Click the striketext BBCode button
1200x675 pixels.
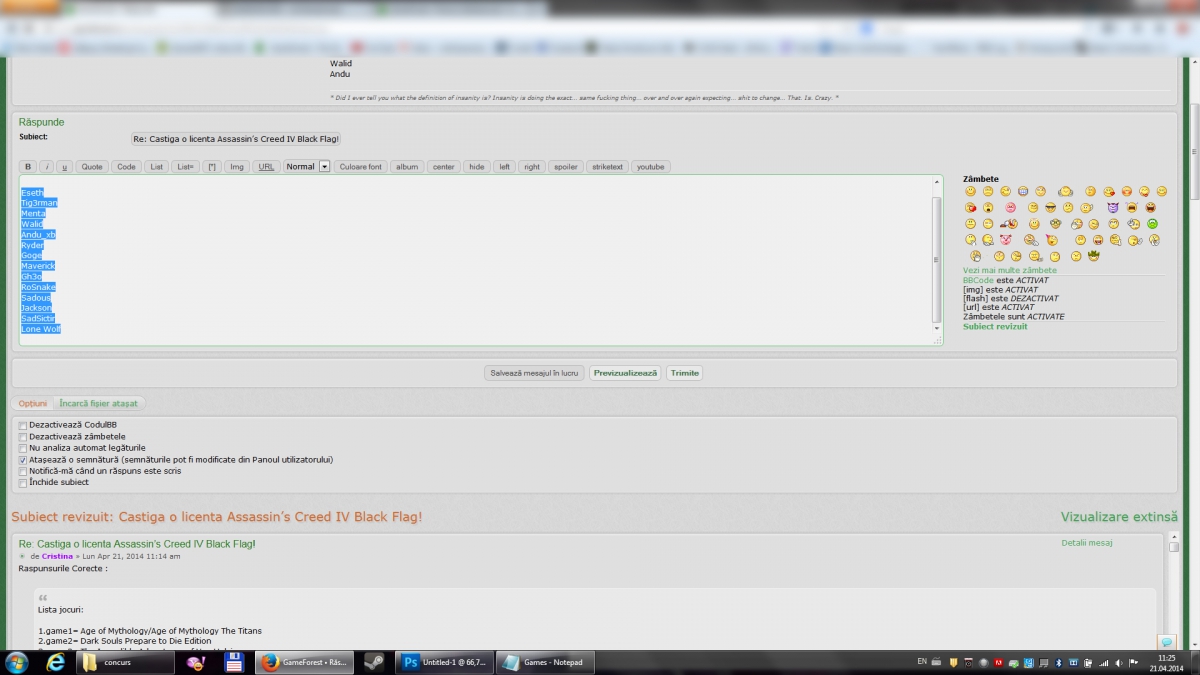607,167
